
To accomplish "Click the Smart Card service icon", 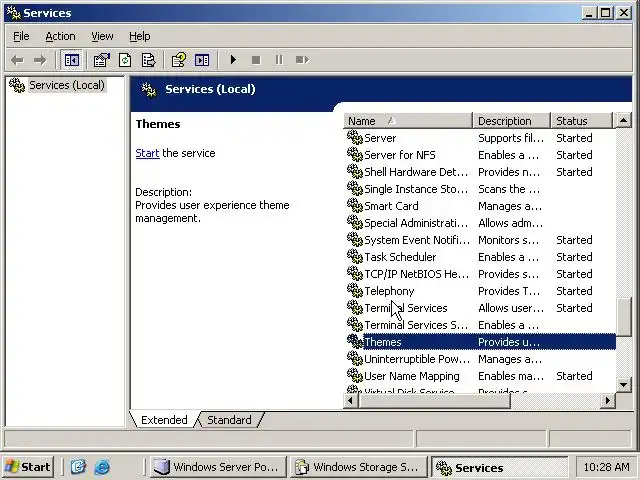I will (x=355, y=206).
